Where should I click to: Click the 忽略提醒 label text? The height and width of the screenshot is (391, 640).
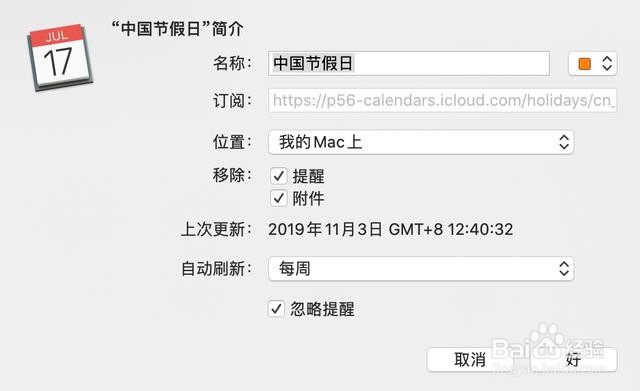322,309
